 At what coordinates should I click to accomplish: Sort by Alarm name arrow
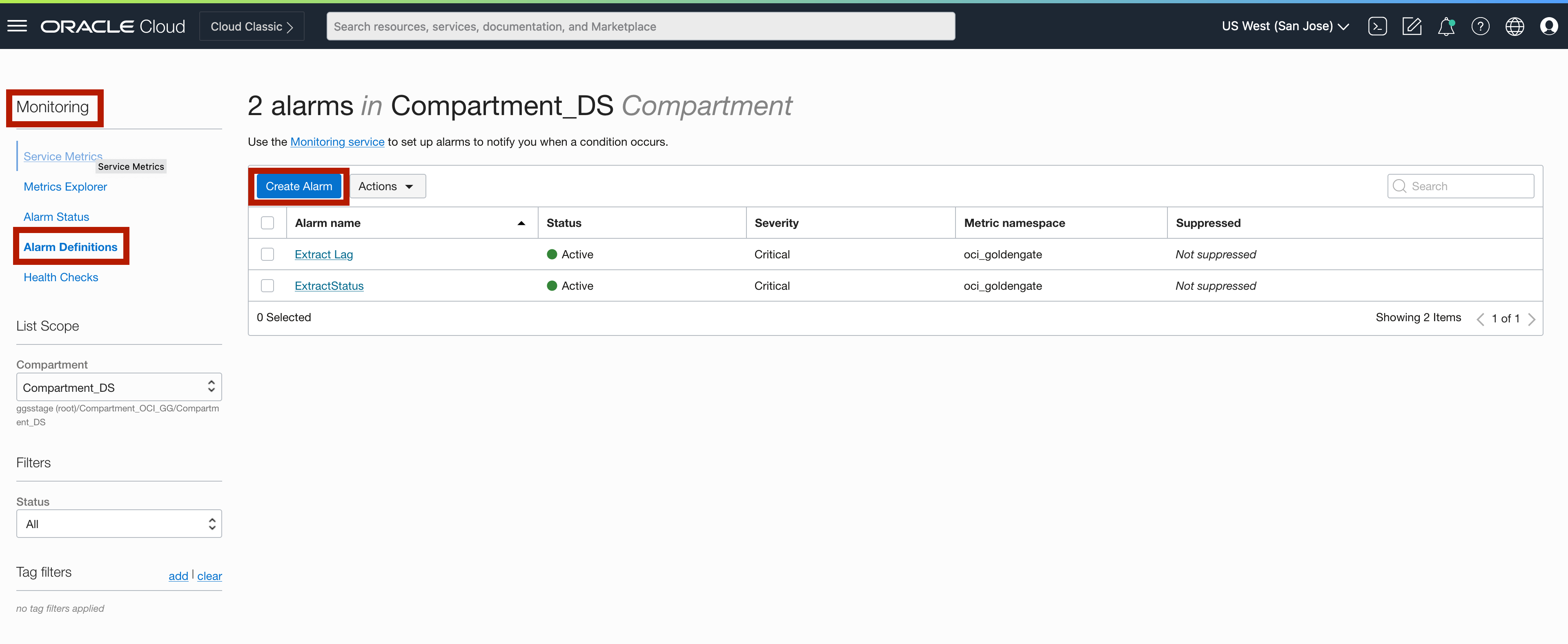521,223
